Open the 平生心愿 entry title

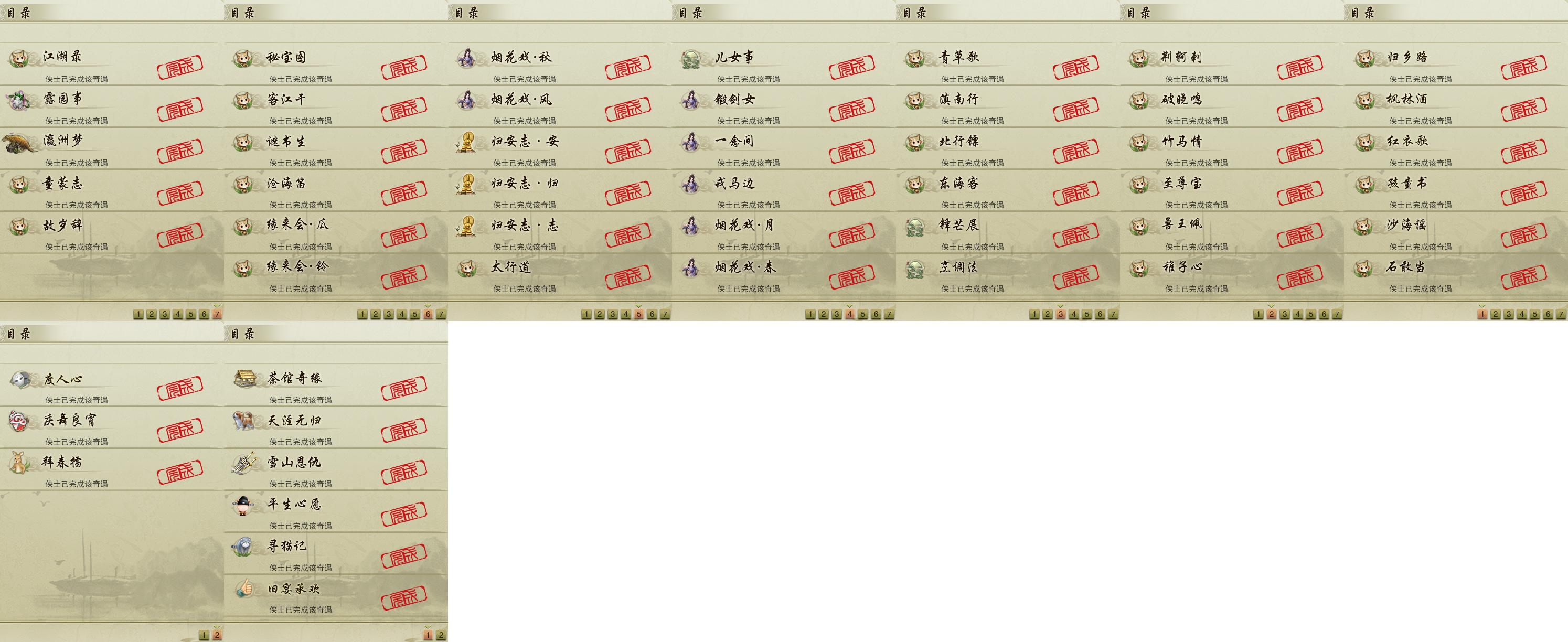click(x=294, y=504)
